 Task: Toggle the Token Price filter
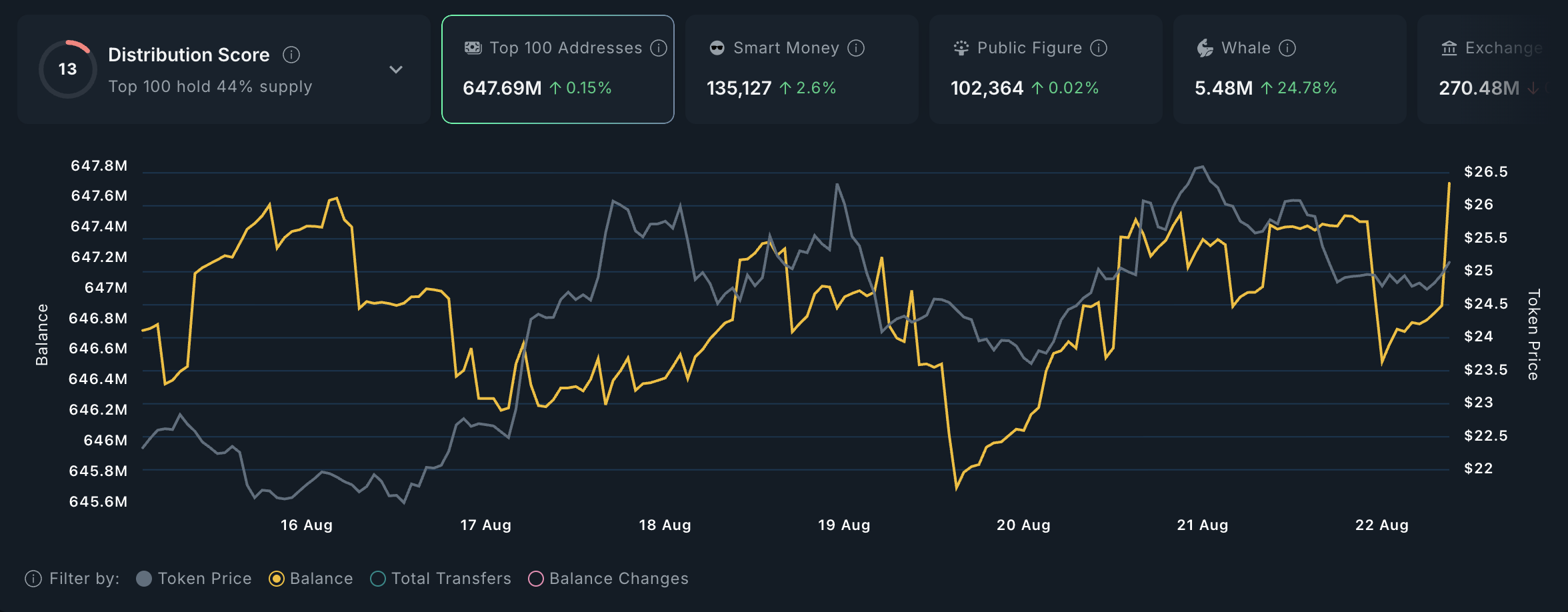click(144, 579)
